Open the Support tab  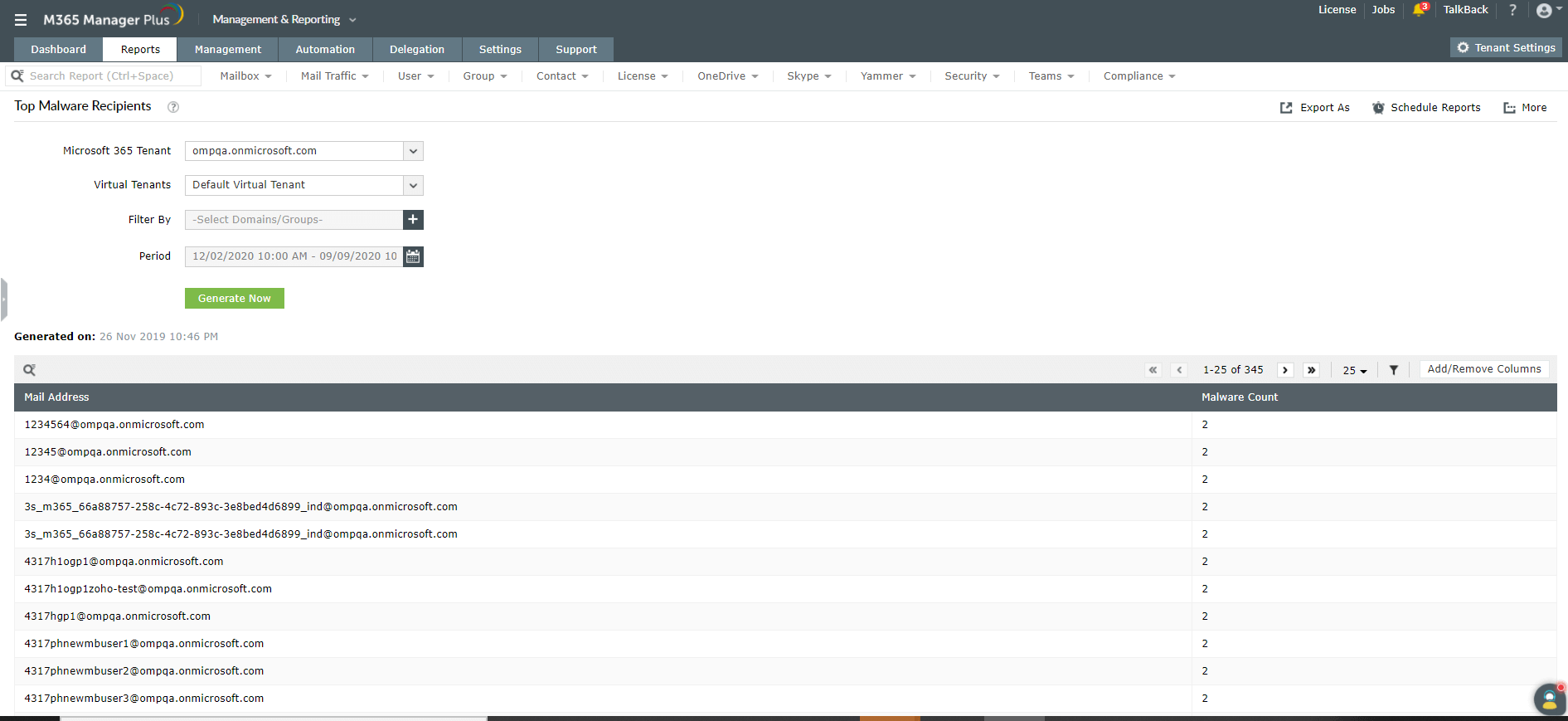coord(576,50)
